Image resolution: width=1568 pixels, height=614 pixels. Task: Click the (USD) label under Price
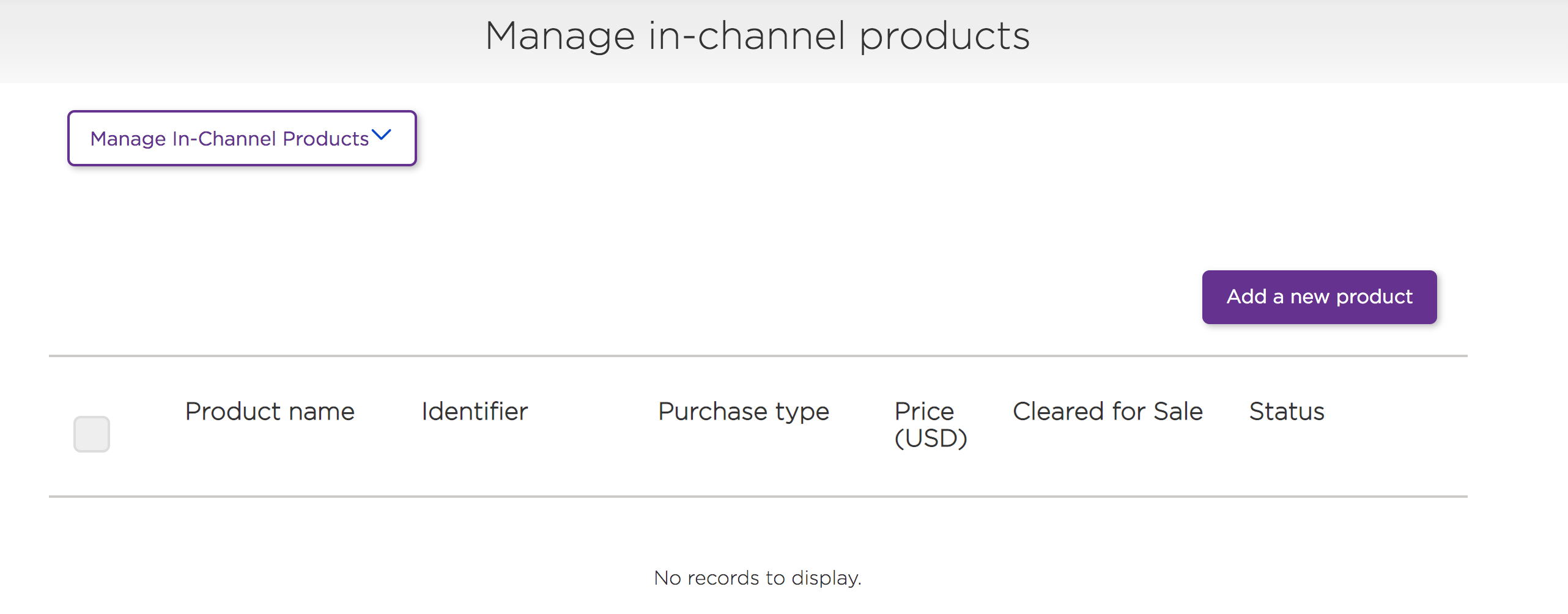pos(930,438)
